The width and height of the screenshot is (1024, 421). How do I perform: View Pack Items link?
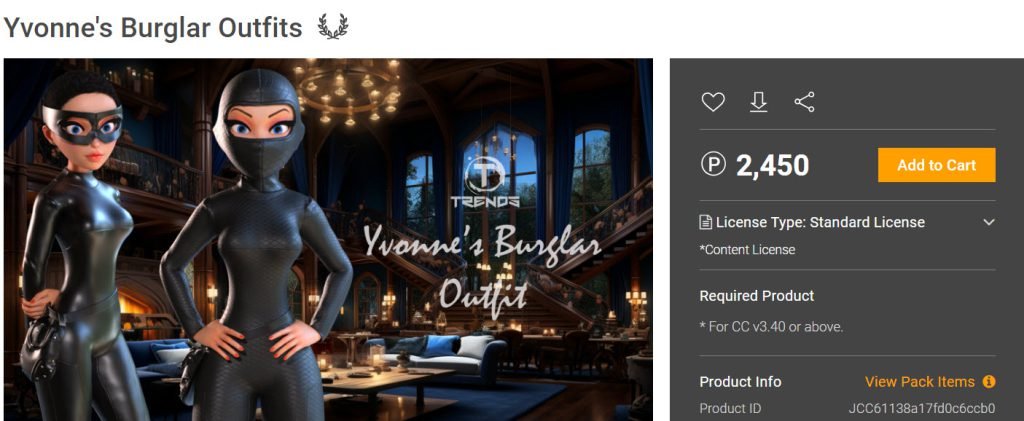920,381
